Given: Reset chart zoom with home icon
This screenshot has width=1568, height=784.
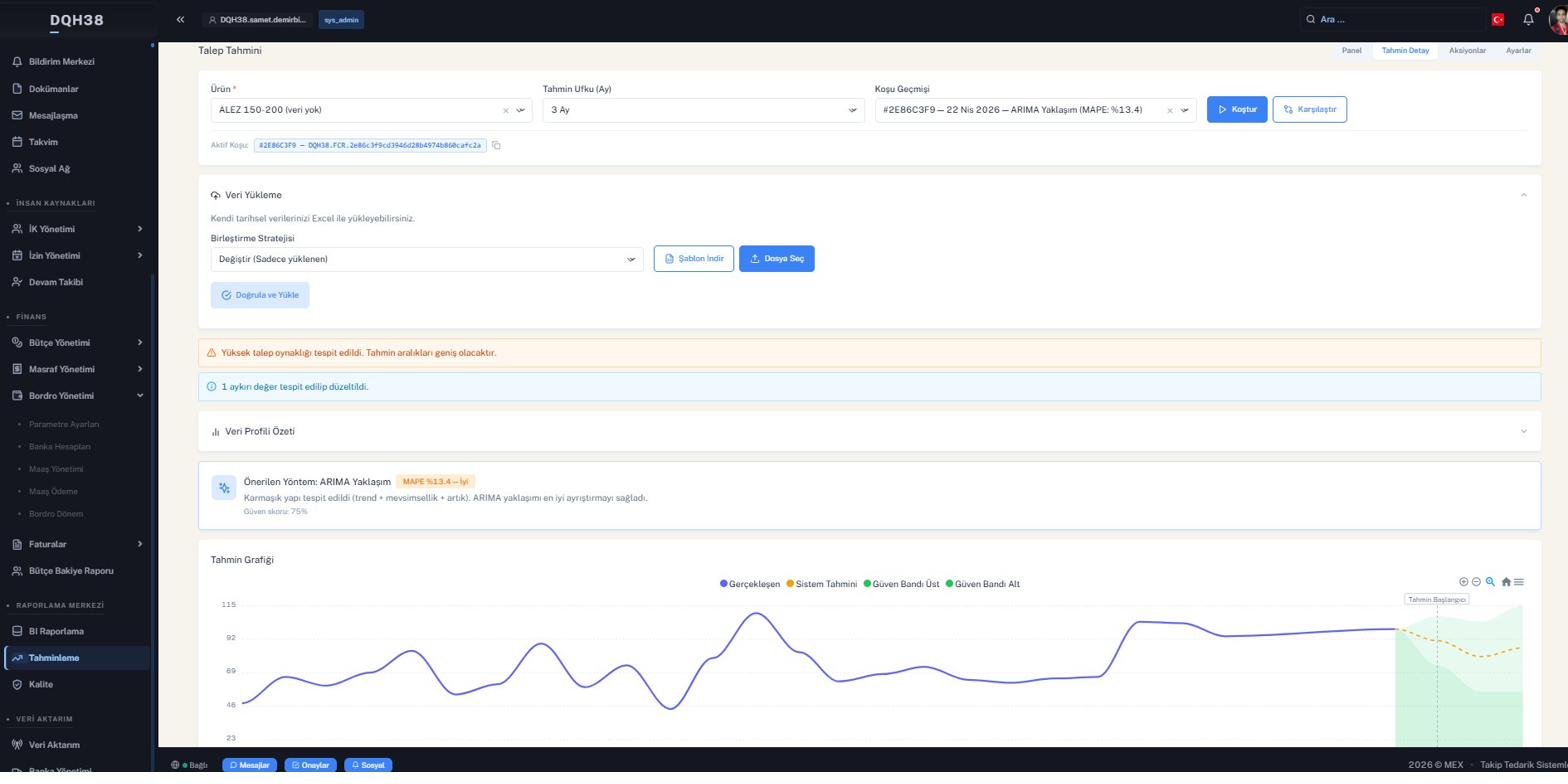Looking at the screenshot, I should 1506,582.
